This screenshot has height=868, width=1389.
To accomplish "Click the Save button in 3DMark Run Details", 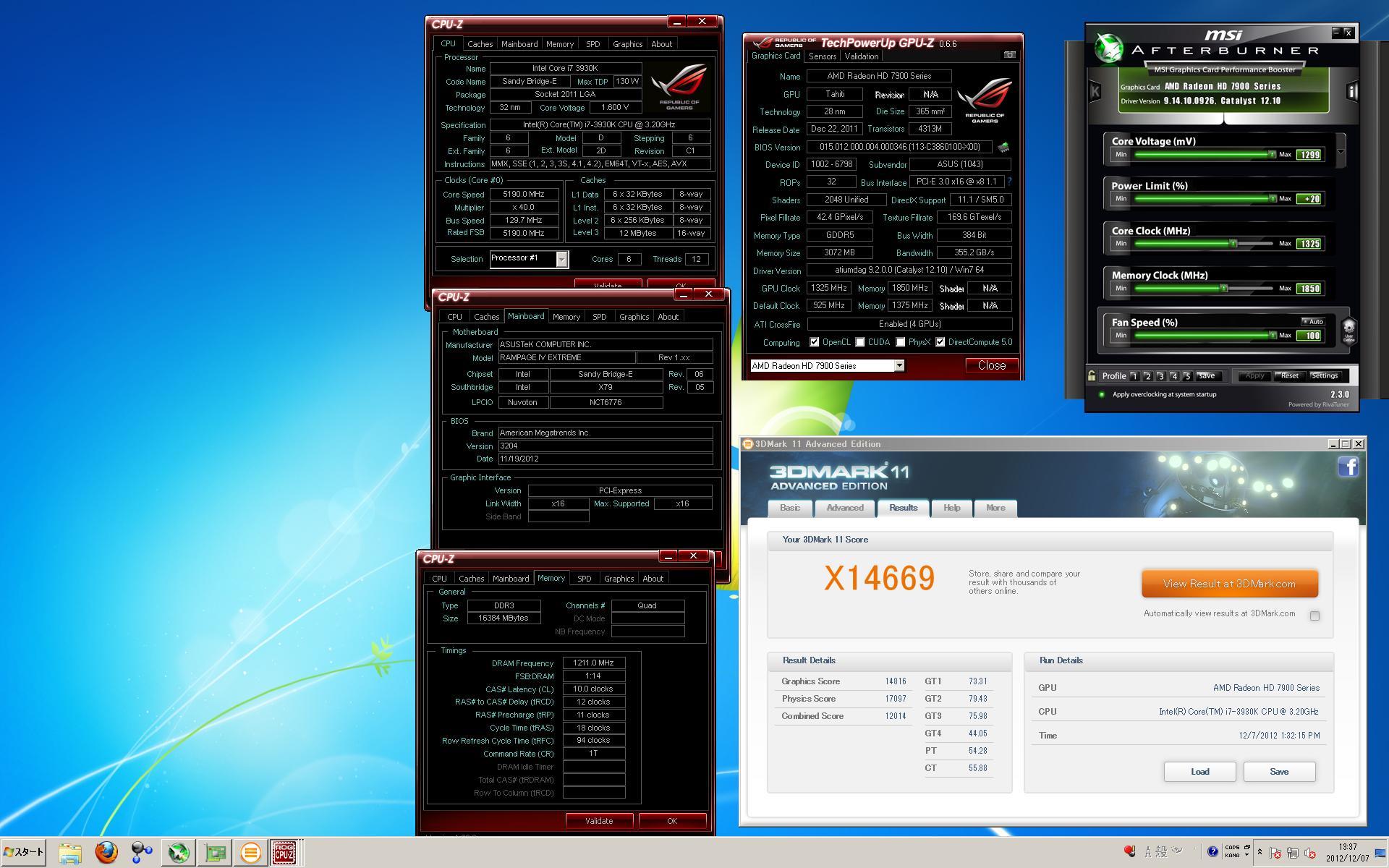I will click(1279, 772).
